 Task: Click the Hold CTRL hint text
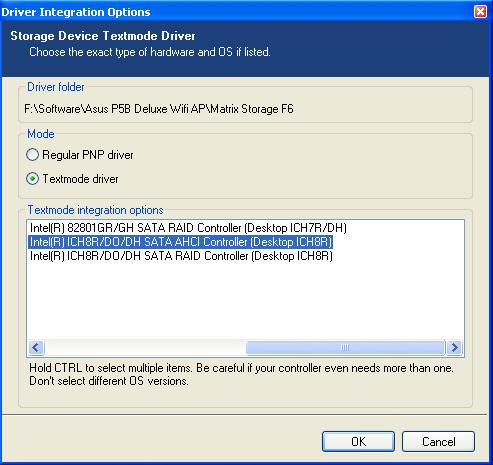241,374
